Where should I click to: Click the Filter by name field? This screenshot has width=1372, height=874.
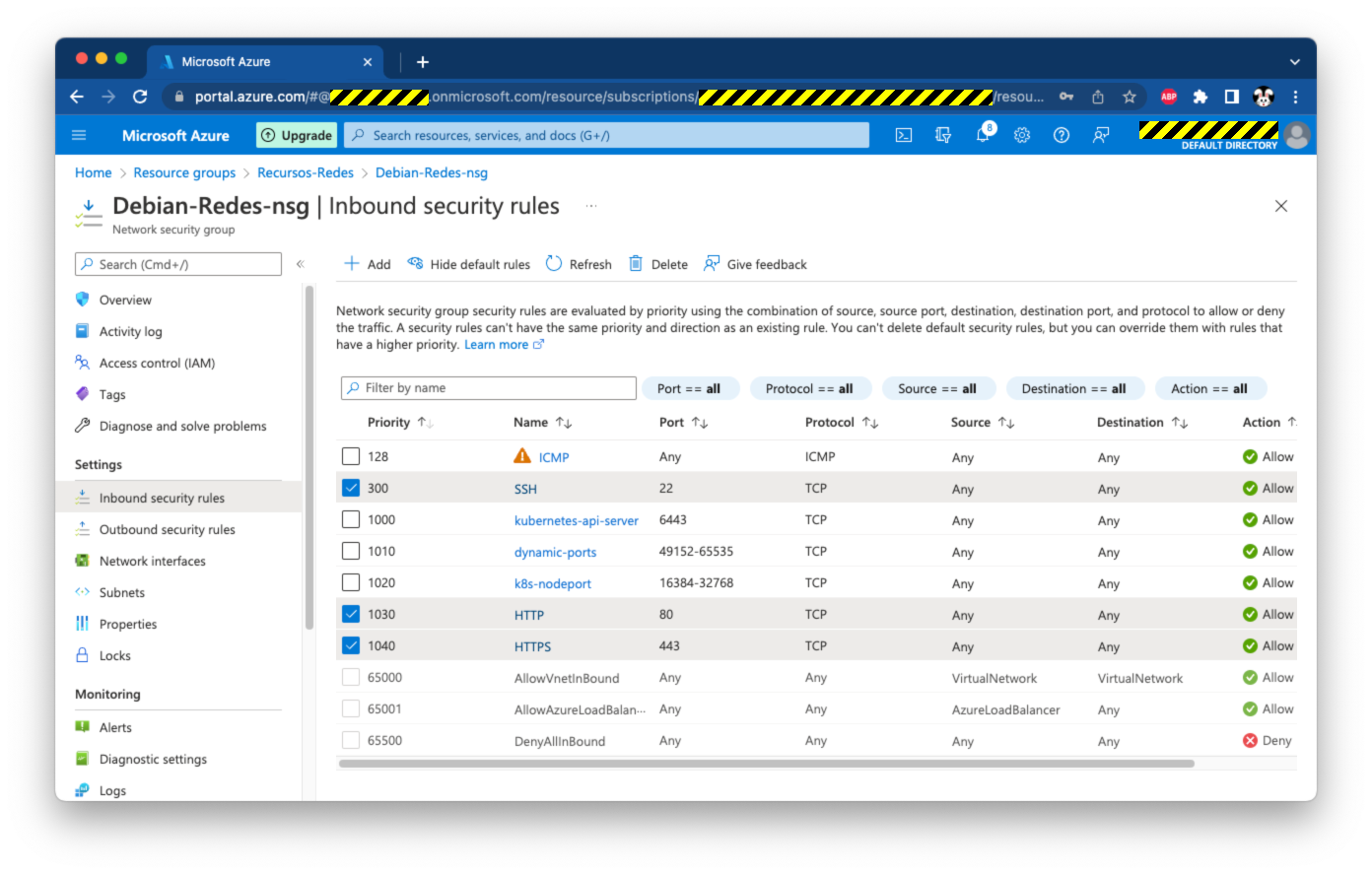489,388
